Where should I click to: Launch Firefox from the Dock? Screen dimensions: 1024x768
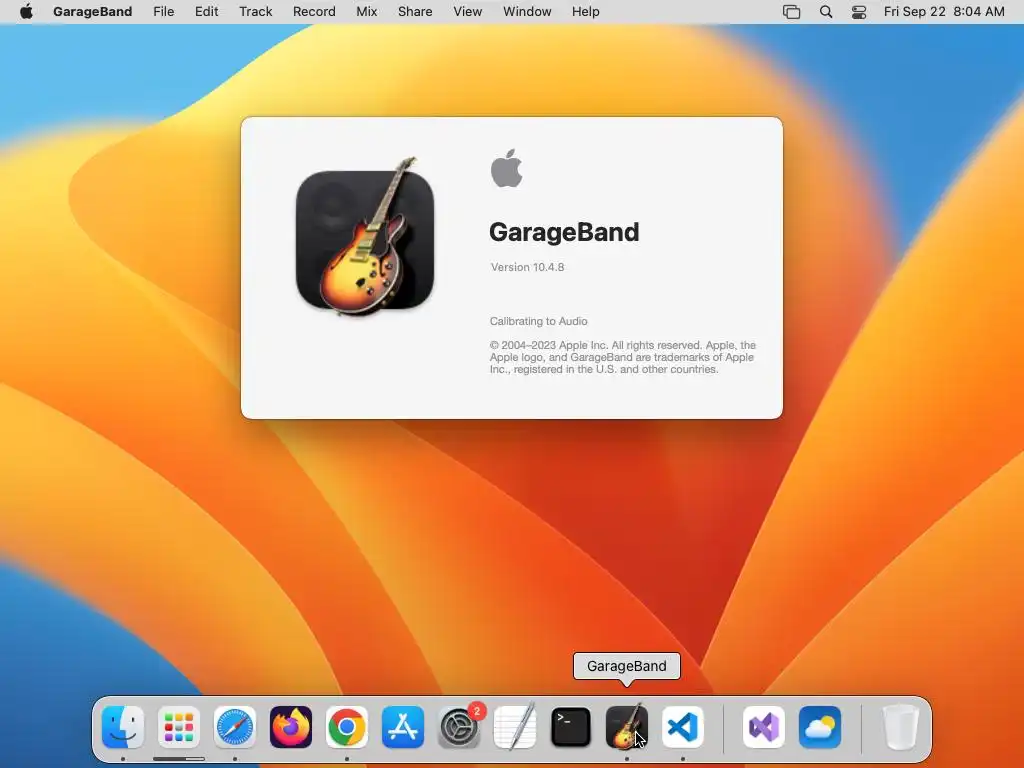[x=291, y=727]
